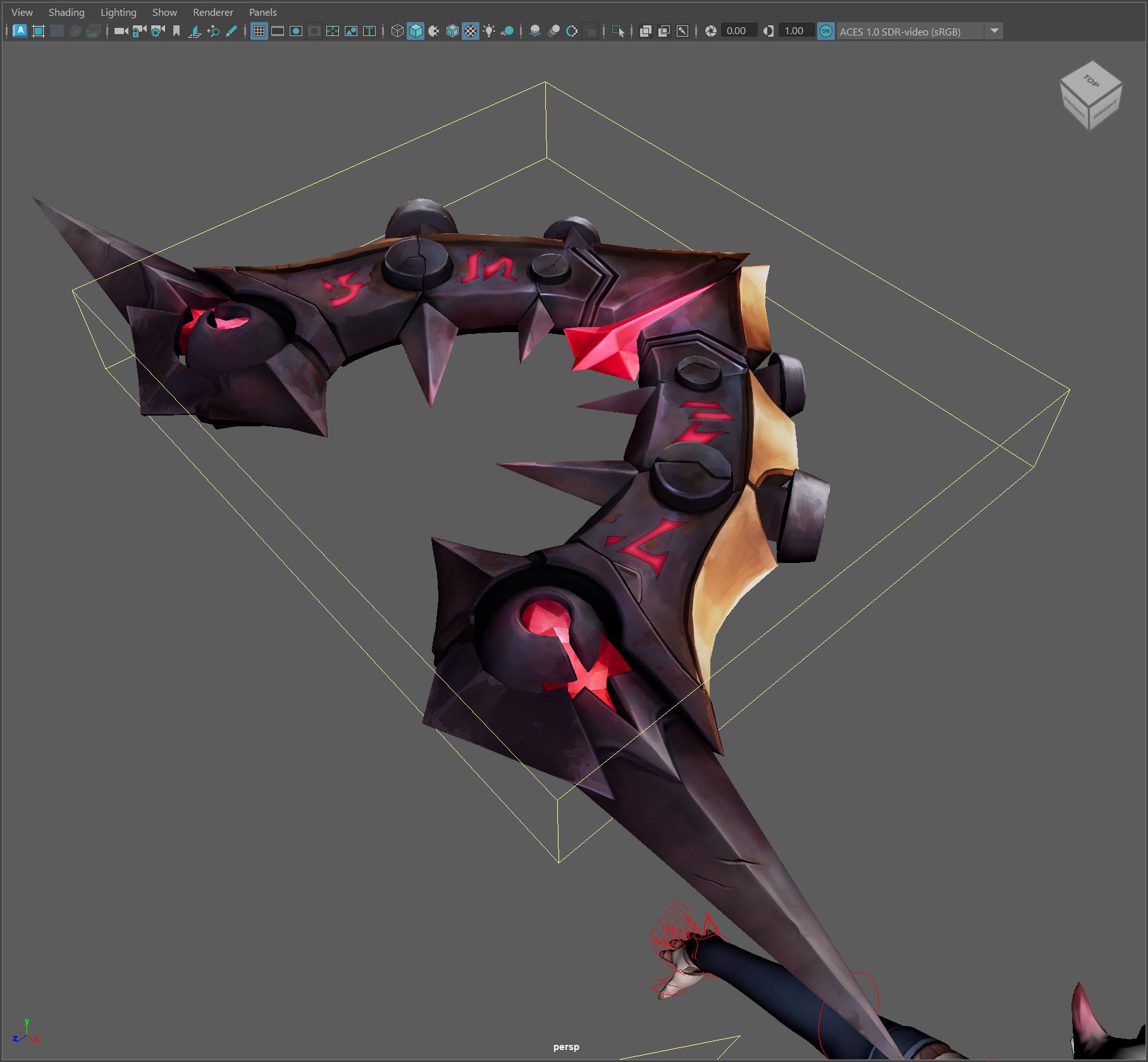
Task: Click the Lock Camera icon
Action: pyautogui.click(x=139, y=31)
